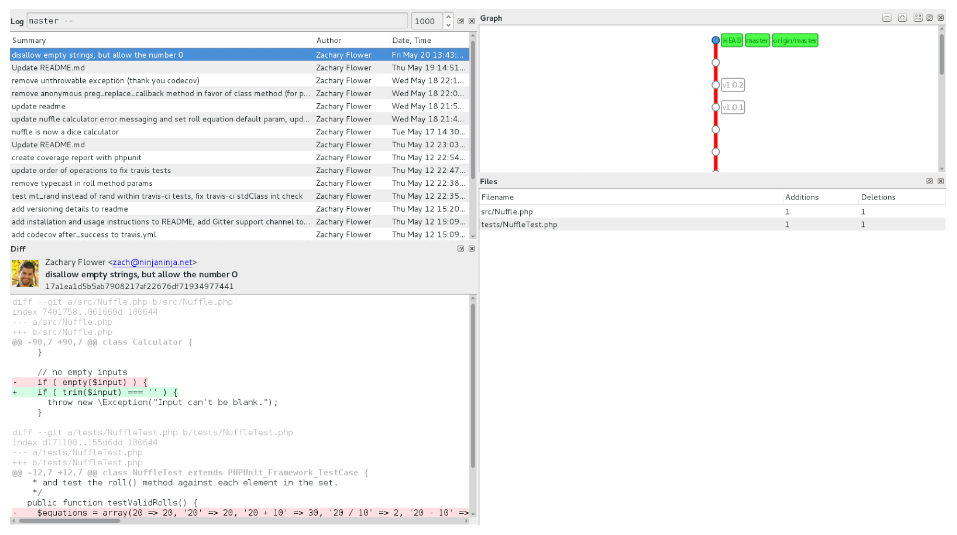Detach the Files panel with float icon
Viewport: 957px width, 535px height.
929,181
